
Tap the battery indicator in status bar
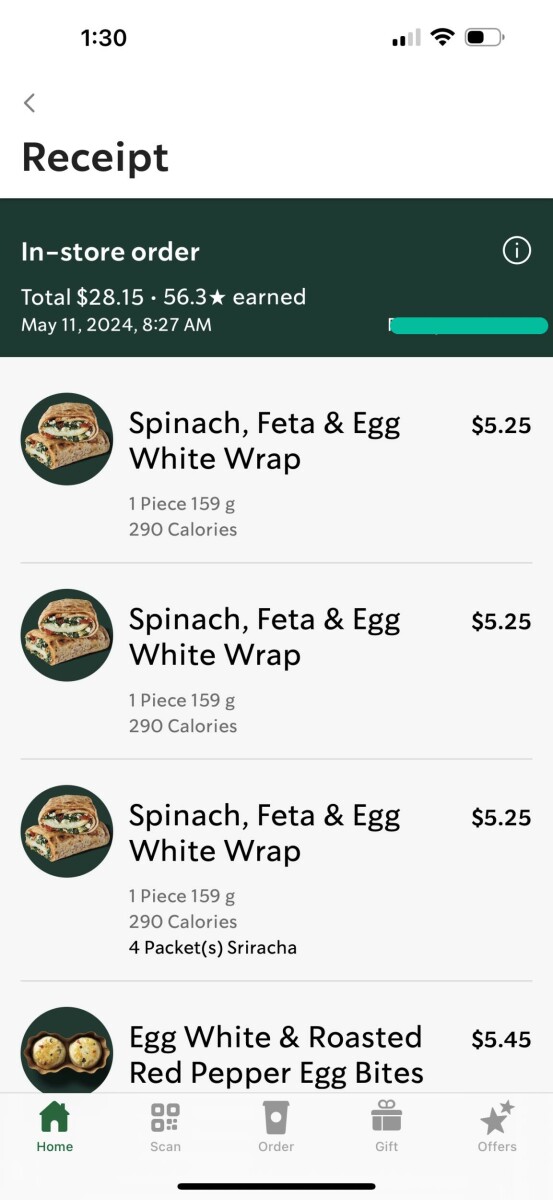486,38
